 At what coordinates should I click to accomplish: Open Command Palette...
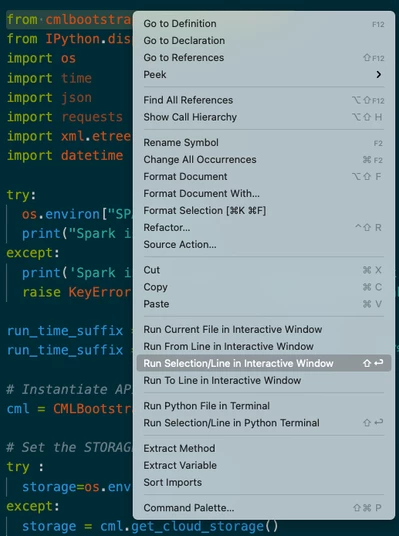click(264, 508)
